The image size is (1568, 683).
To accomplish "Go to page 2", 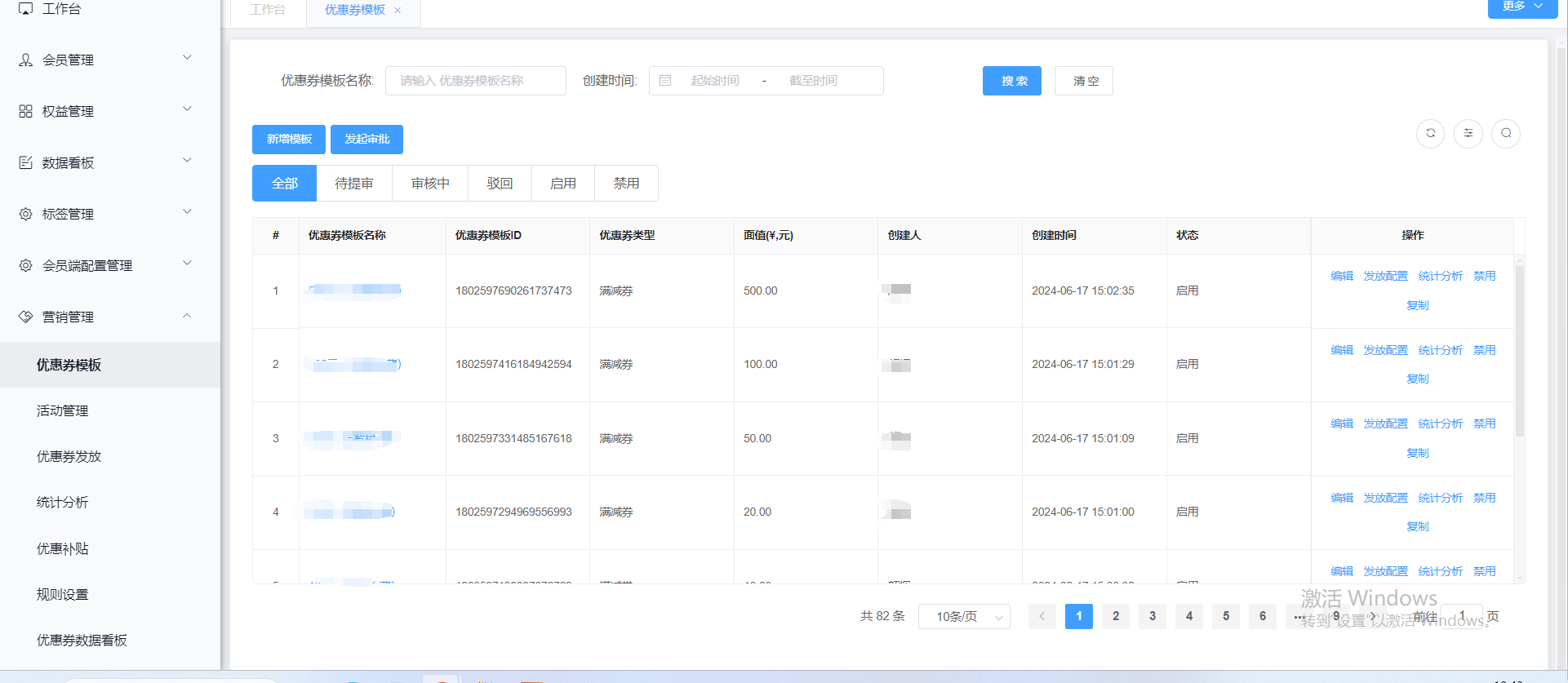I will 1116,616.
